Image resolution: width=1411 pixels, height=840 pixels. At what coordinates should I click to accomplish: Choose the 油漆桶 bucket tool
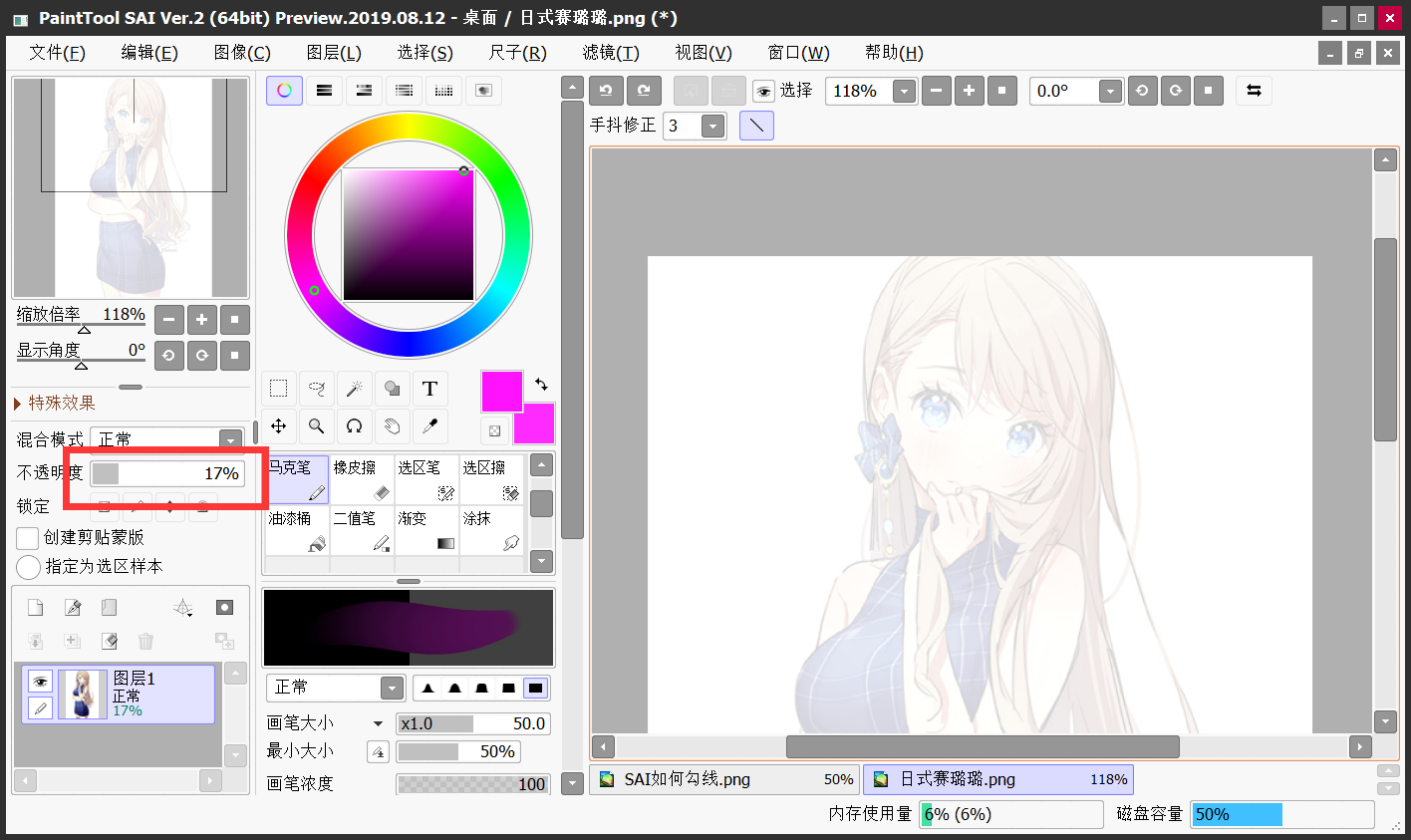tap(296, 530)
